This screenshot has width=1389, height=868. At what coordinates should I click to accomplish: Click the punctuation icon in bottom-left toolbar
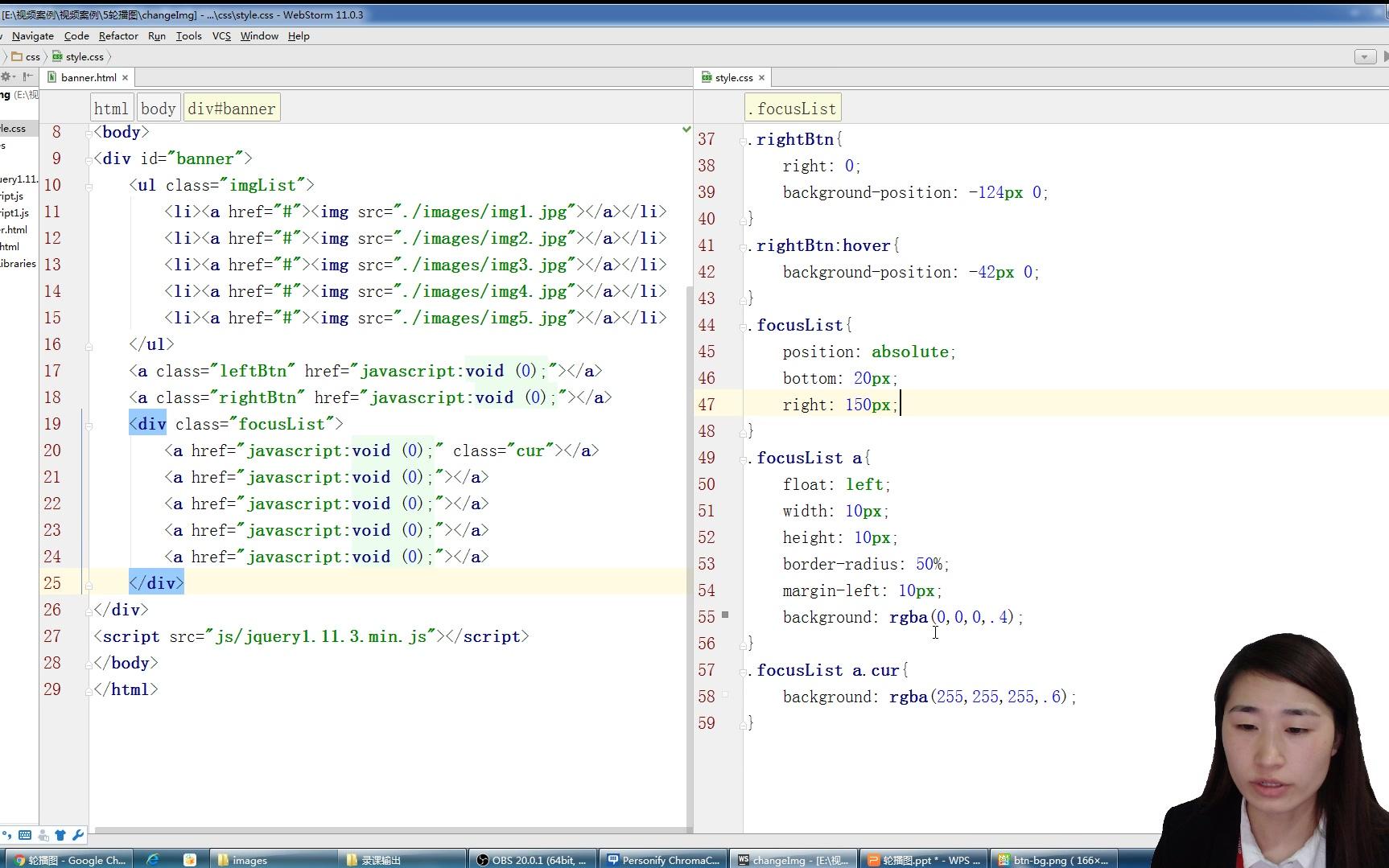click(7, 835)
